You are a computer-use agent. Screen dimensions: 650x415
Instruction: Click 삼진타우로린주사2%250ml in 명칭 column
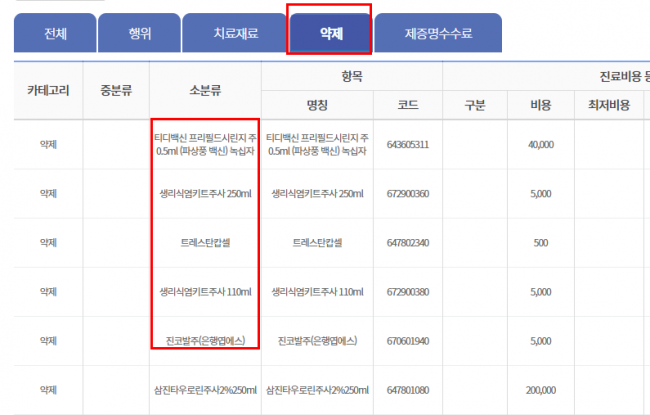tap(317, 390)
